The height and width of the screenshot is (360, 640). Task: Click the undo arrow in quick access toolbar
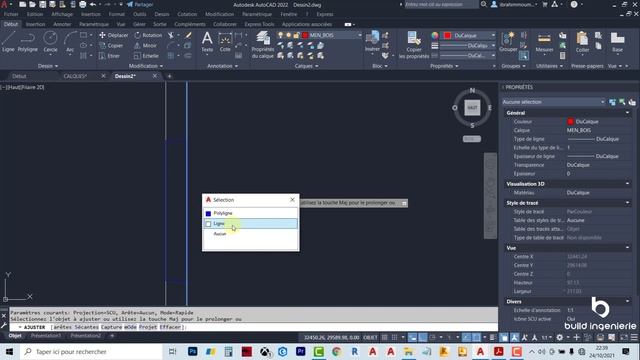93,4
